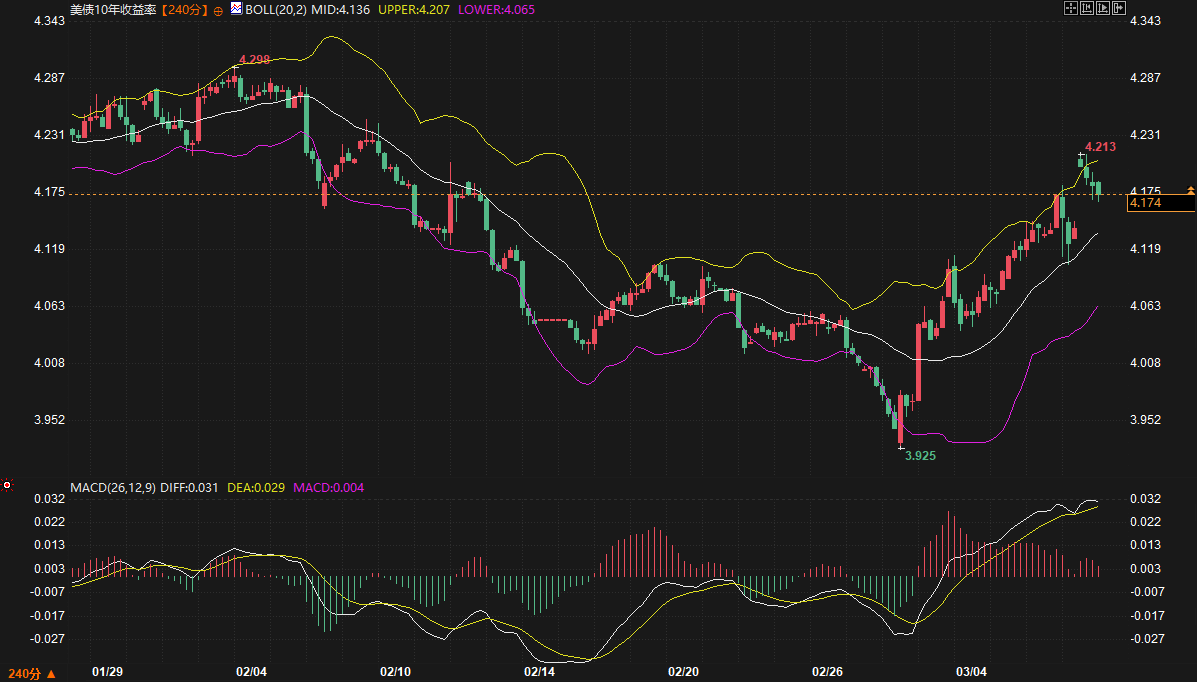1197x682 pixels.
Task: Click the orange circled plus beside 240分
Action: (x=218, y=10)
